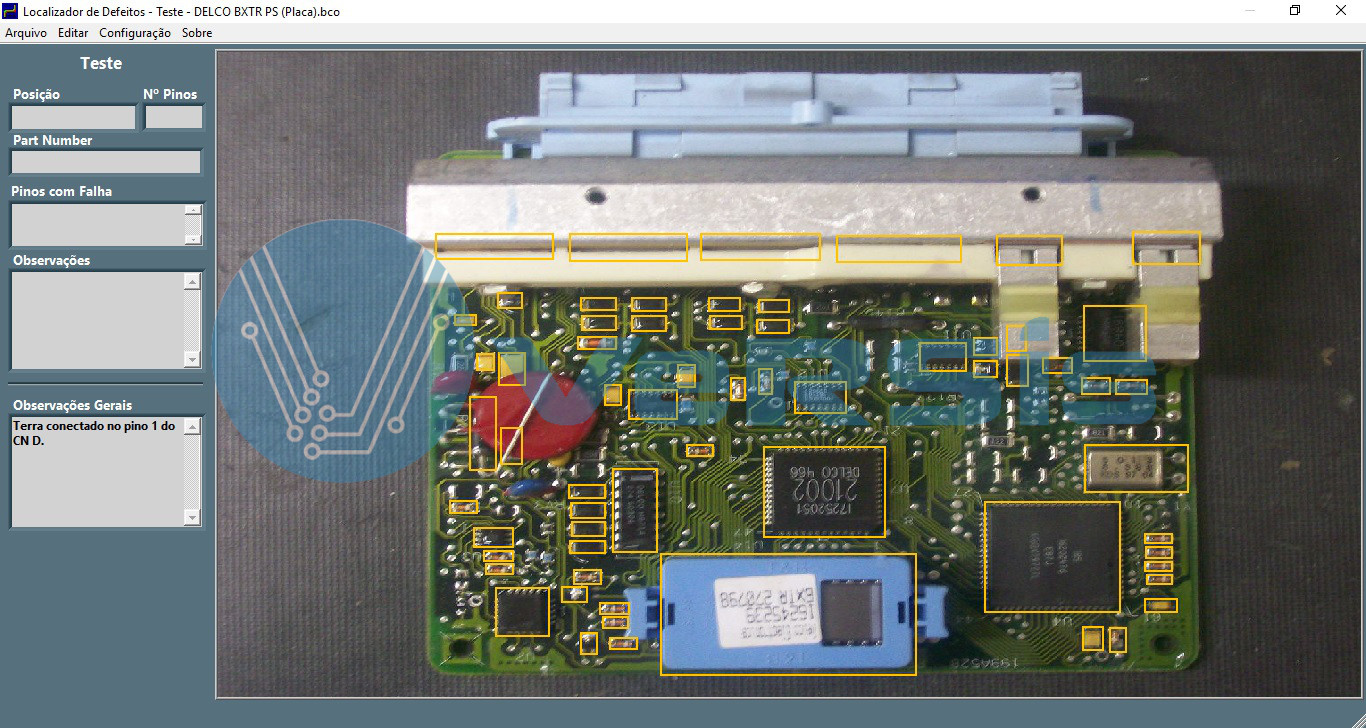Click the application icon in the title bar
Screen dimensions: 1366x728
pyautogui.click(x=11, y=11)
